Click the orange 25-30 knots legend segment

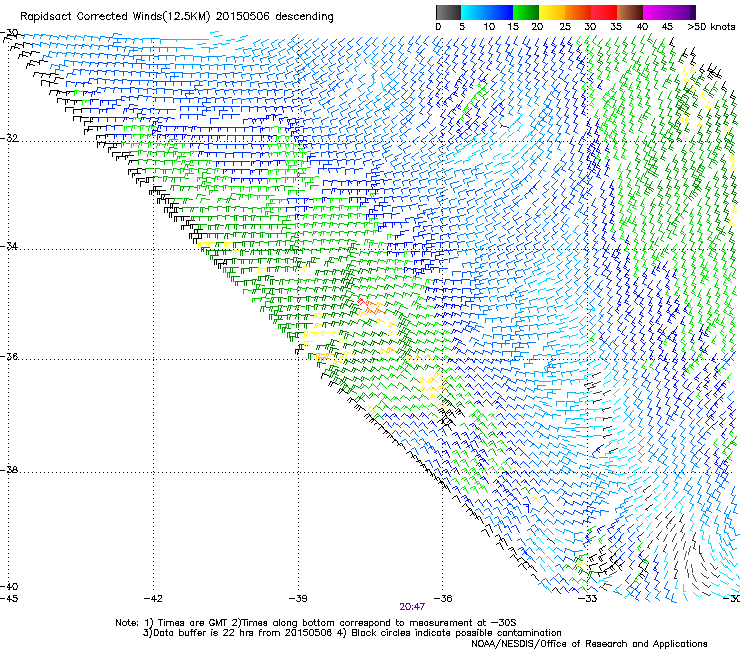[578, 12]
